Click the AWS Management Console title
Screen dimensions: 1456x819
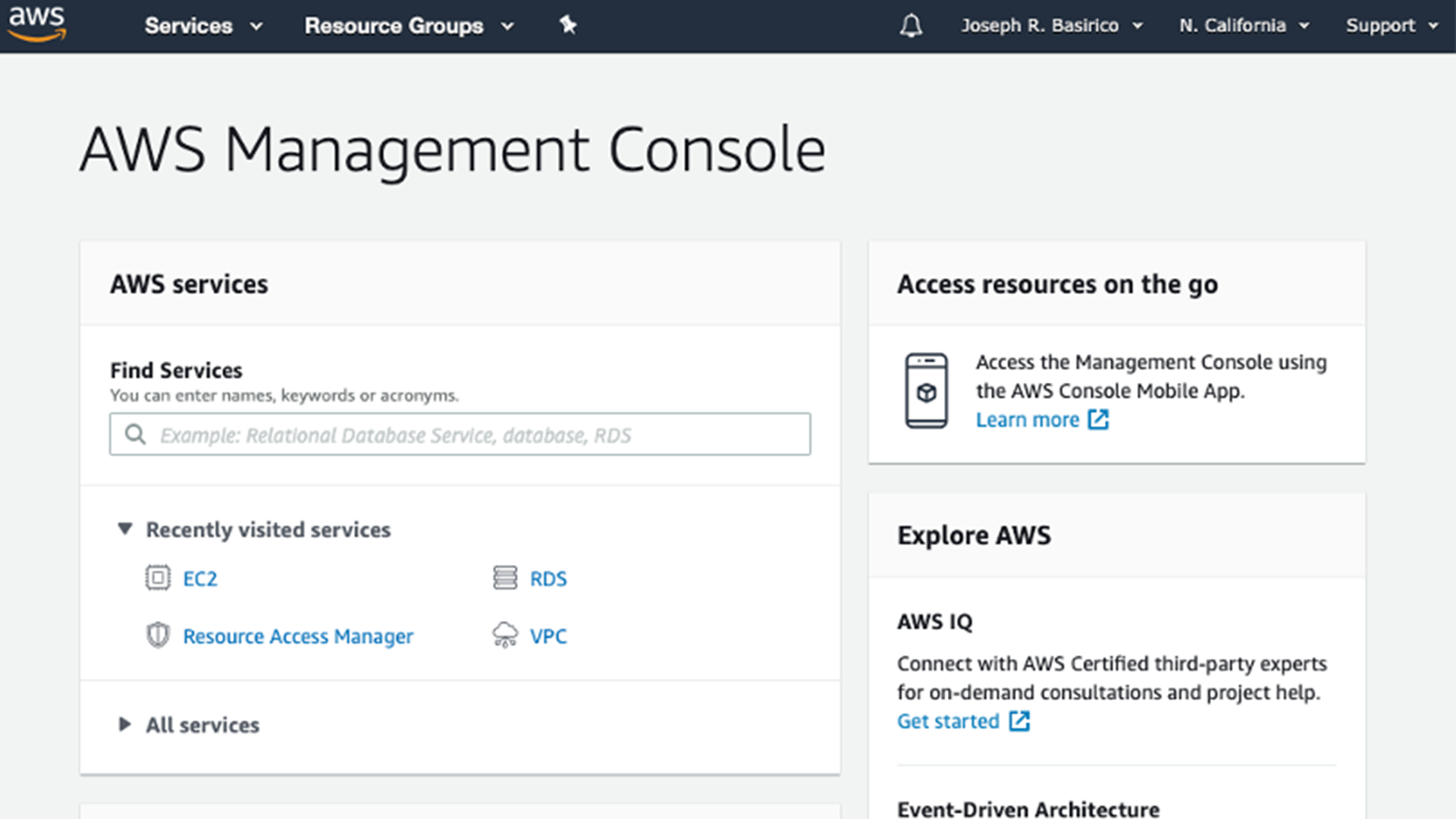pos(453,150)
